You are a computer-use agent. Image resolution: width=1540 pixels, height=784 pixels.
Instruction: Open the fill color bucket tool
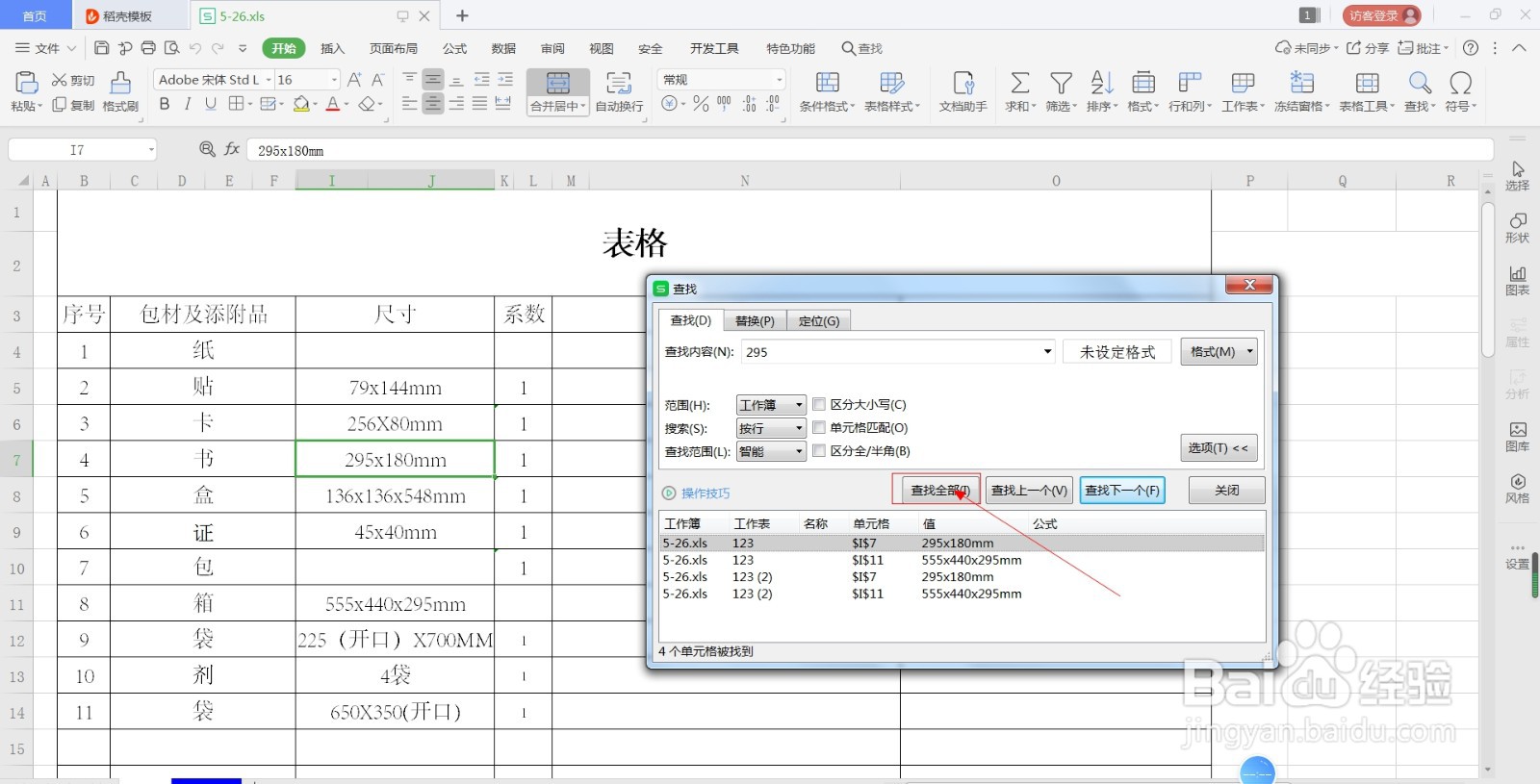[301, 104]
